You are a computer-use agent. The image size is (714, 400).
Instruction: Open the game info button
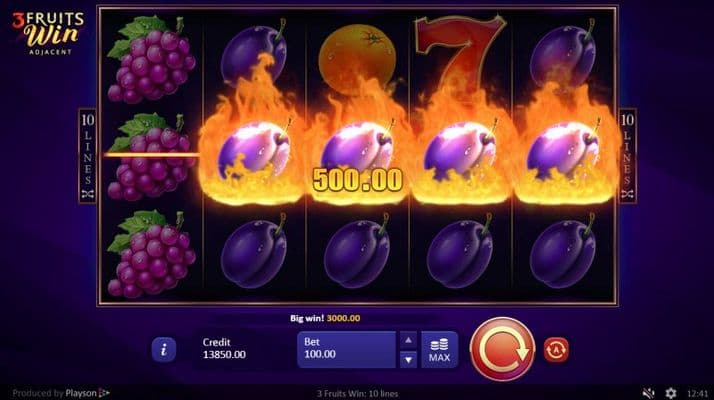(163, 349)
